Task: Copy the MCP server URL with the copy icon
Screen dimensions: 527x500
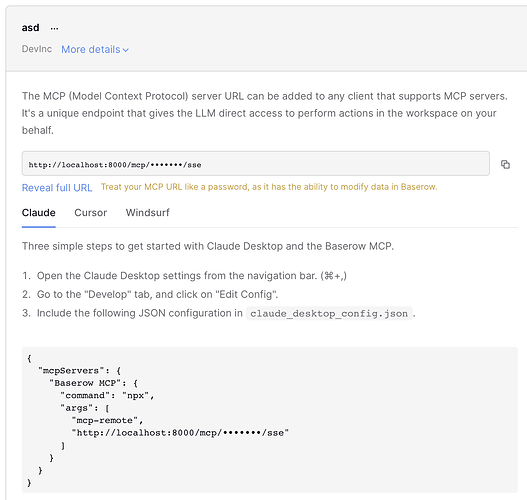Action: pyautogui.click(x=505, y=164)
